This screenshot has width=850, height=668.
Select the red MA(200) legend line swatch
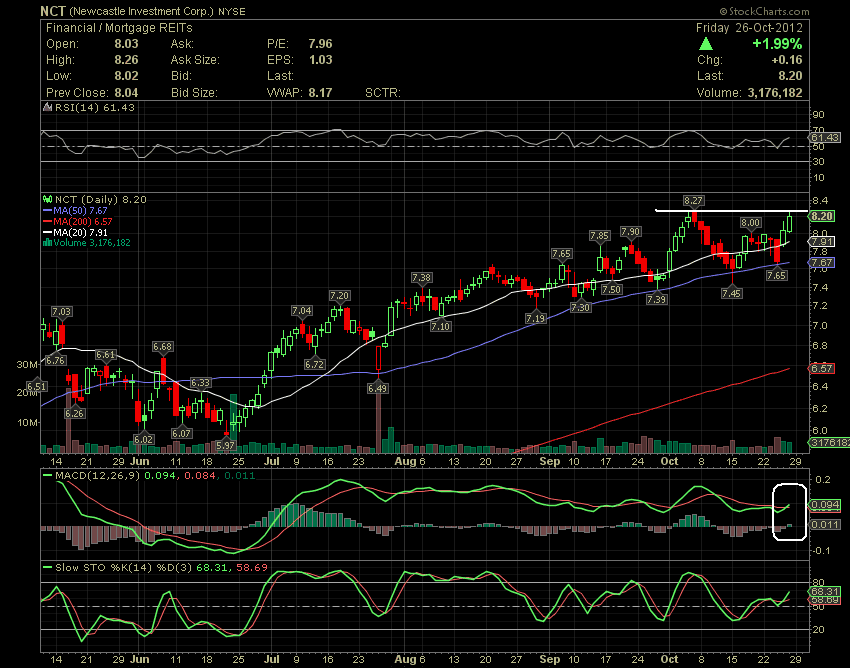pos(47,221)
